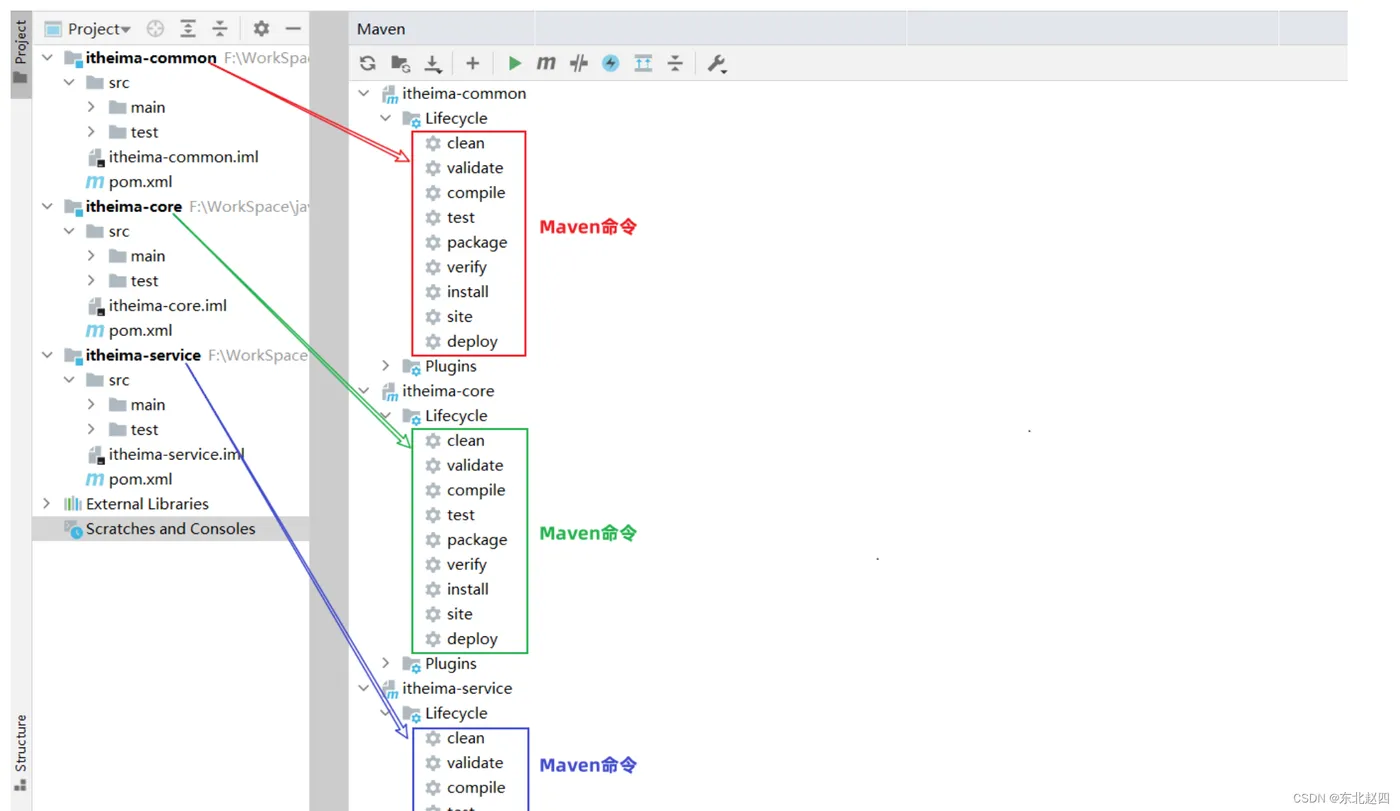Select test folder under itheima-core
This screenshot has height=811, width=1400.
(133, 281)
